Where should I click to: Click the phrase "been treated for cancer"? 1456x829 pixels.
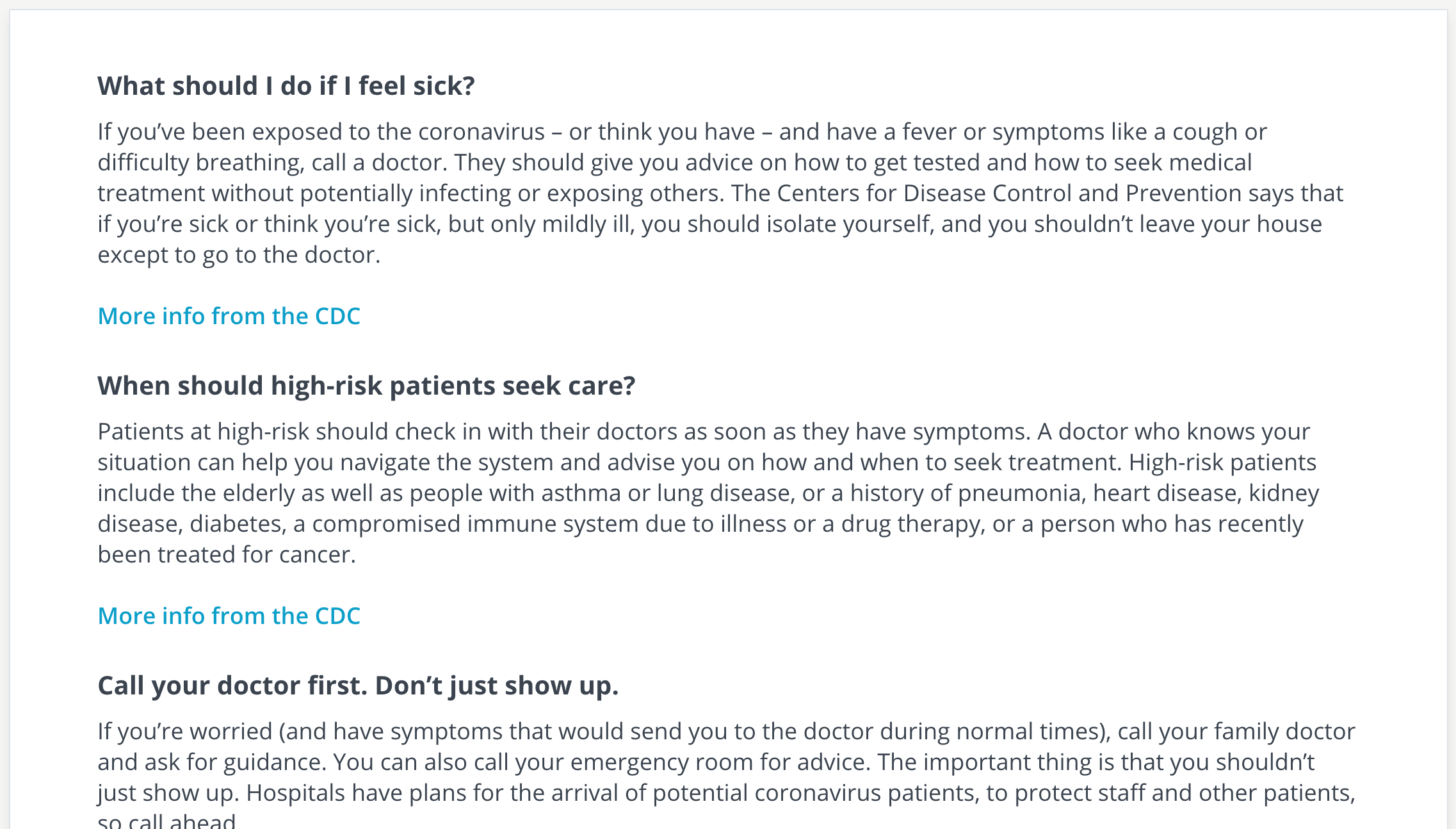226,555
